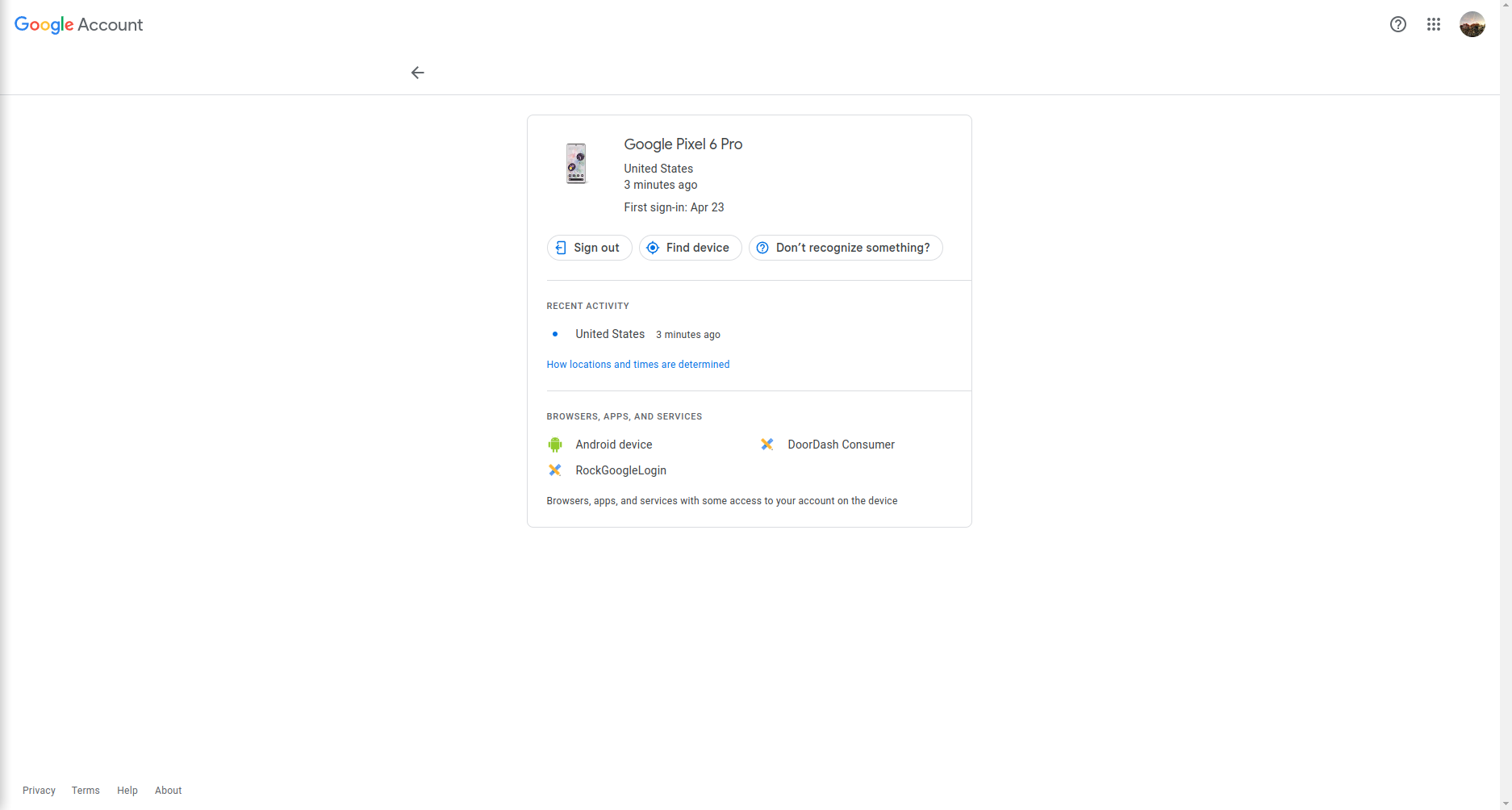Open the Google apps grid launcher

1434,24
